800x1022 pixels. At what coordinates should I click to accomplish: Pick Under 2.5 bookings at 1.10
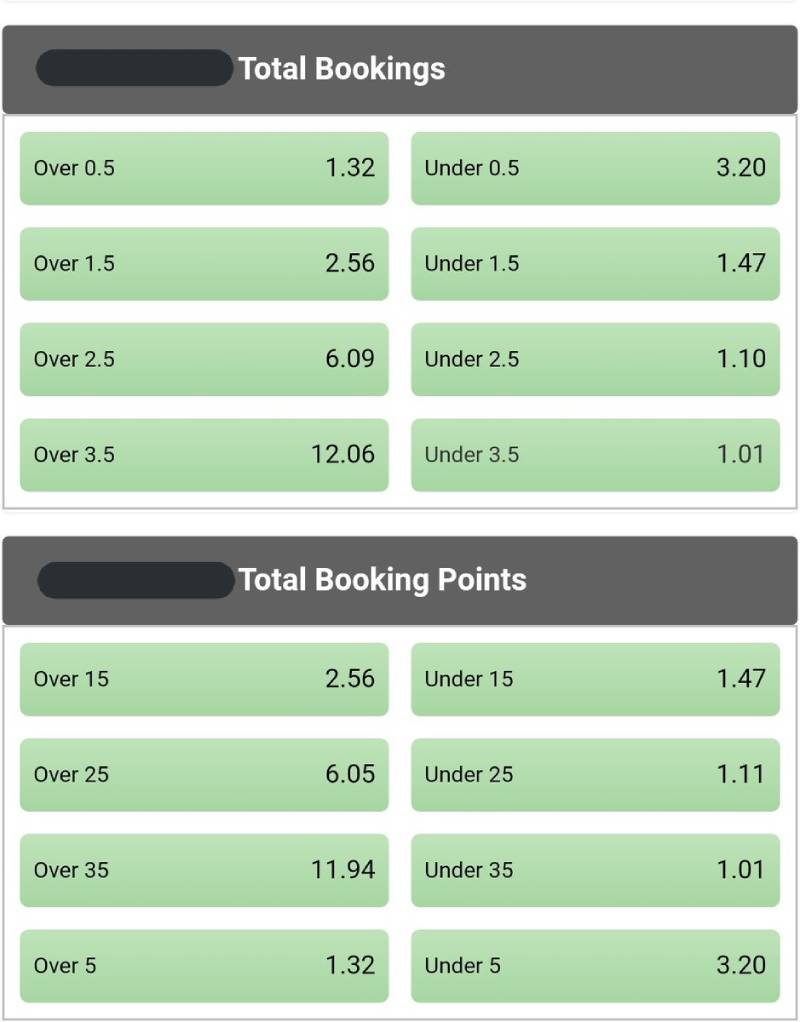point(595,359)
